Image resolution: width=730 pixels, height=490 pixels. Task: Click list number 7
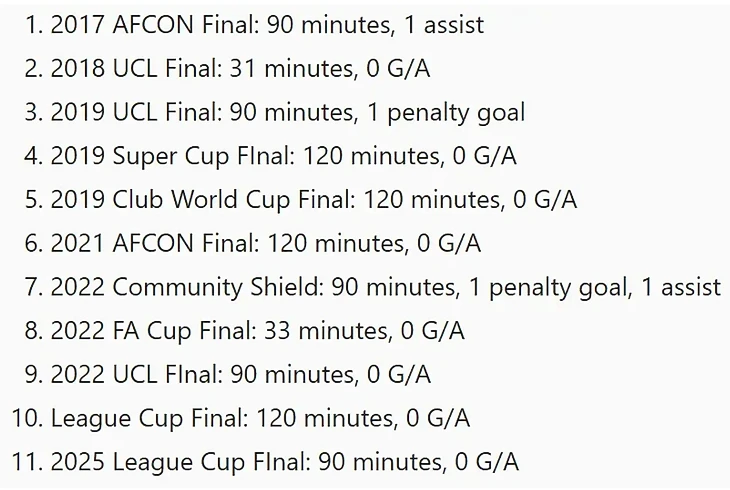pos(34,287)
